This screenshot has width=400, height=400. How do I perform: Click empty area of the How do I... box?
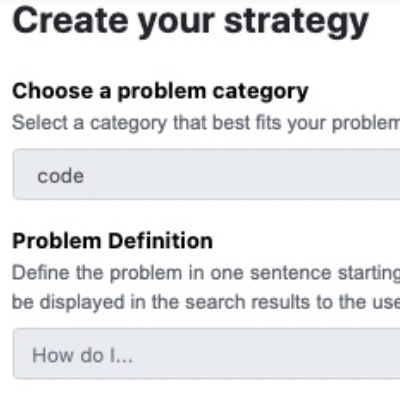click(267, 354)
